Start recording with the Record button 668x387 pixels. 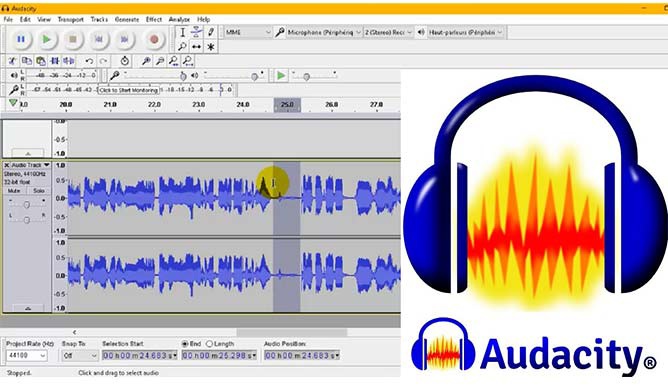pyautogui.click(x=154, y=39)
